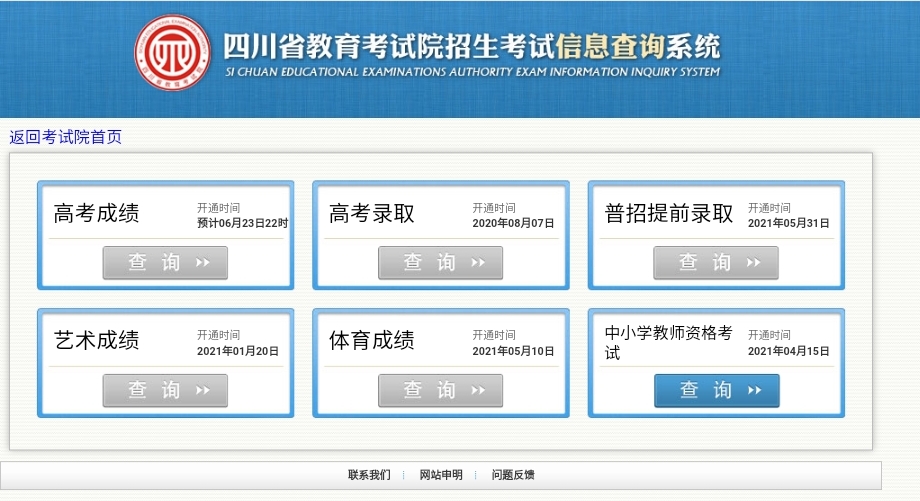This screenshot has width=920, height=501.
Task: Select the 高考成绩 card title
Action: pyautogui.click(x=96, y=213)
